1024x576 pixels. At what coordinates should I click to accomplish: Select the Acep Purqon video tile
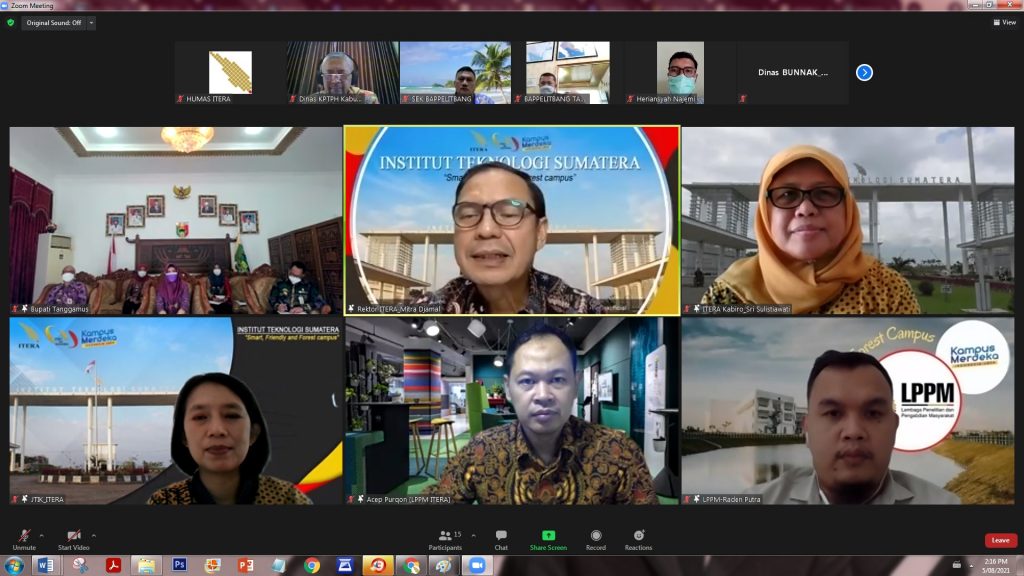click(x=512, y=410)
